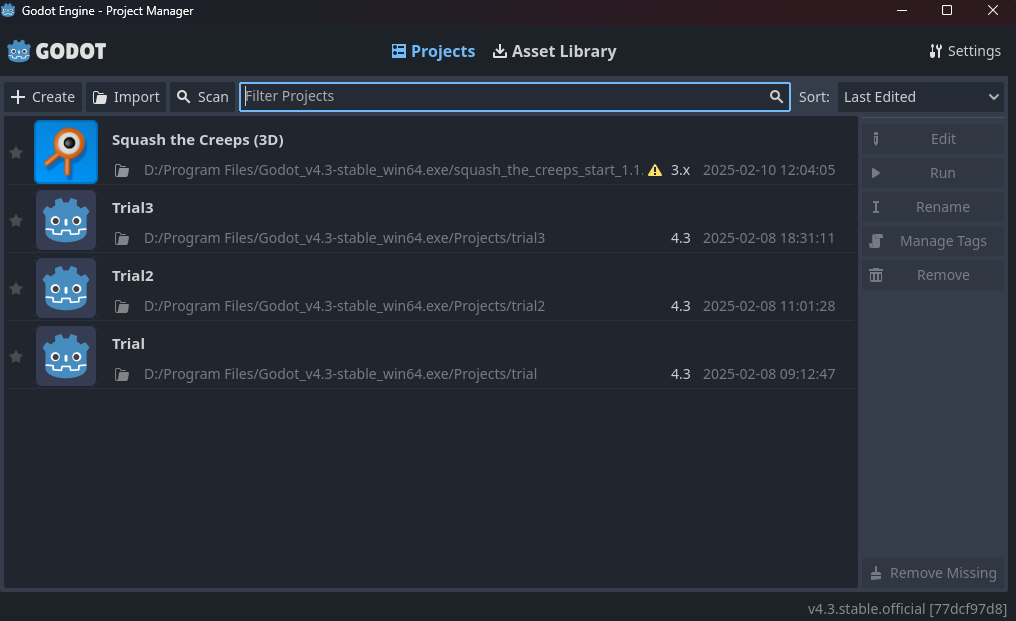The width and height of the screenshot is (1016, 621).
Task: Click the 2025-02-08 18:31:11 timestamp
Action: pyautogui.click(x=769, y=239)
